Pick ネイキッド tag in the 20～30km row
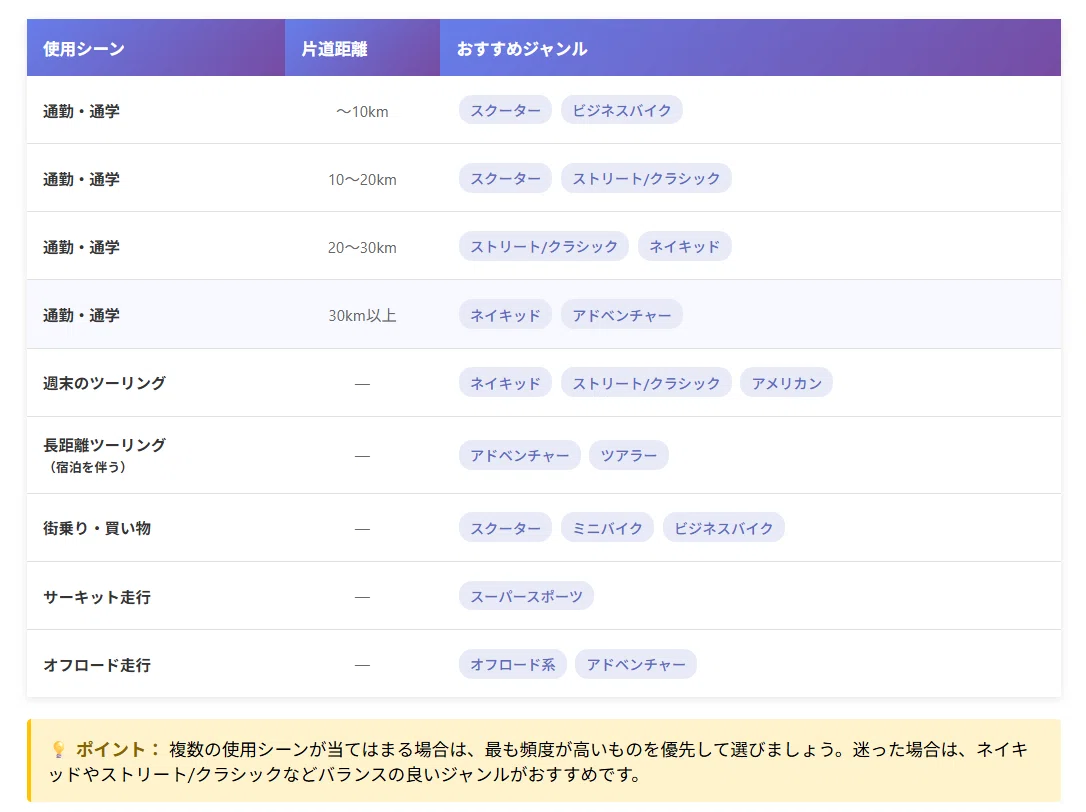 click(x=684, y=246)
